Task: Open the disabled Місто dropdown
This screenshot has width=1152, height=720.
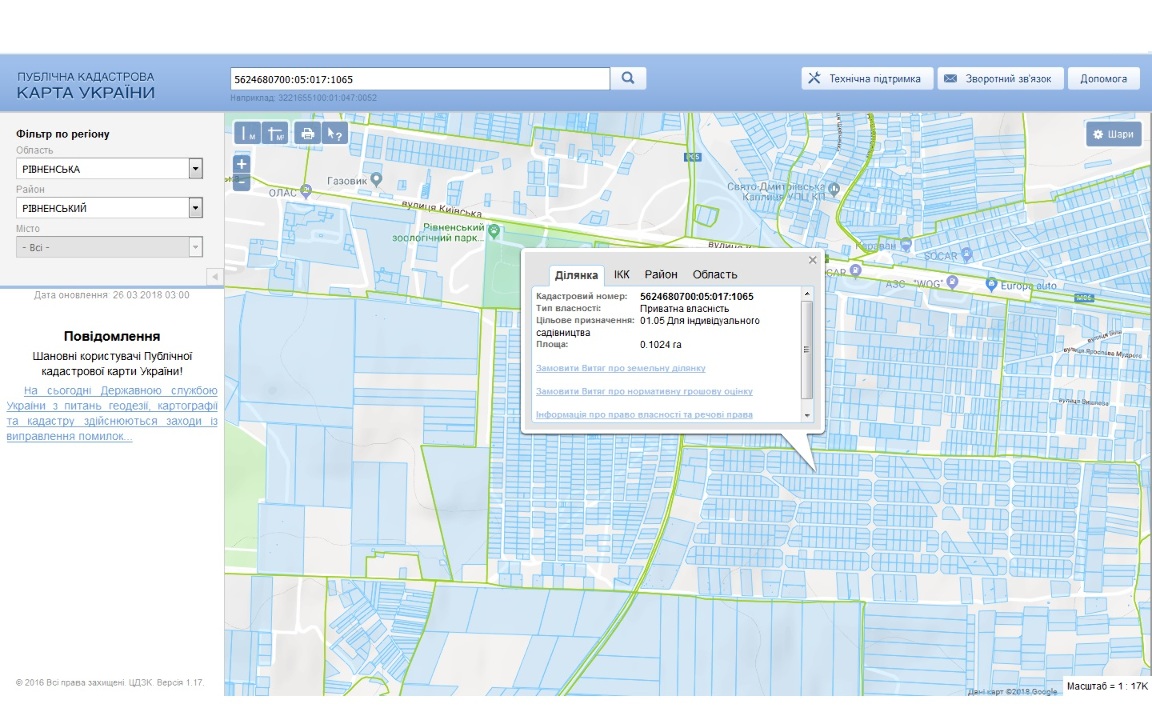Action: pyautogui.click(x=109, y=248)
